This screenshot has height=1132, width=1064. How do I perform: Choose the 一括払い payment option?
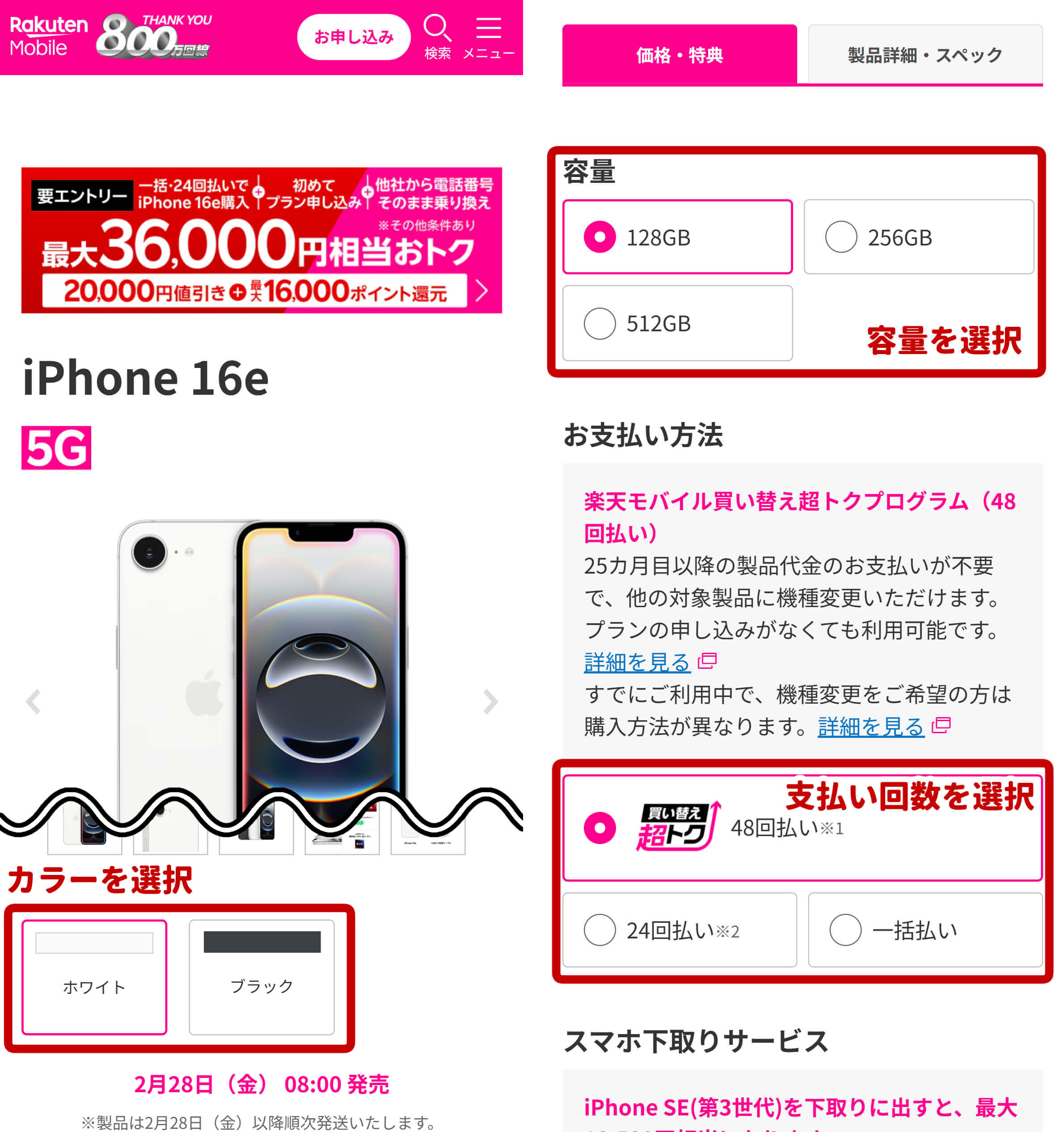click(x=925, y=930)
